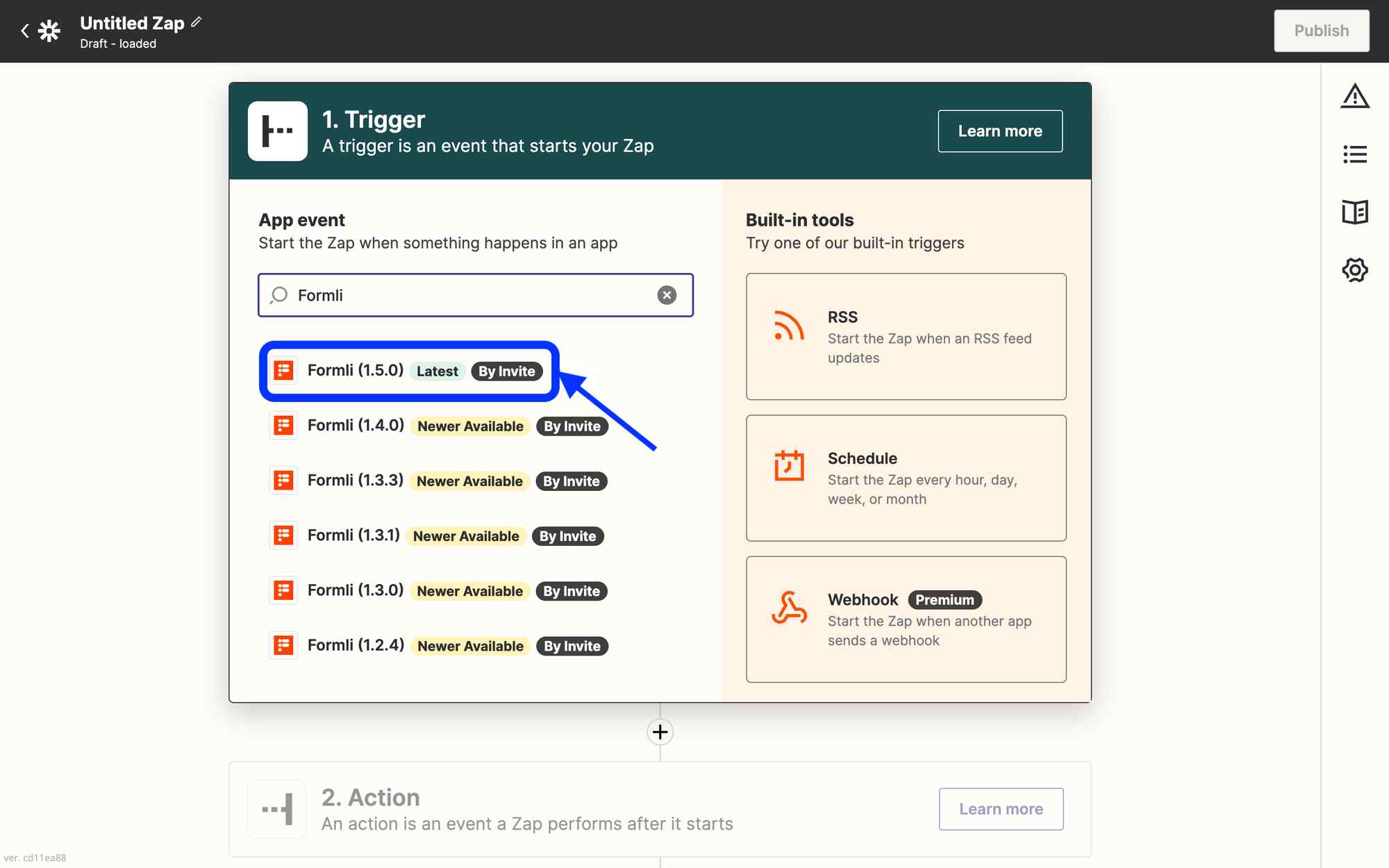The height and width of the screenshot is (868, 1389).
Task: Open the warning triangle issues panel
Action: coord(1354,96)
